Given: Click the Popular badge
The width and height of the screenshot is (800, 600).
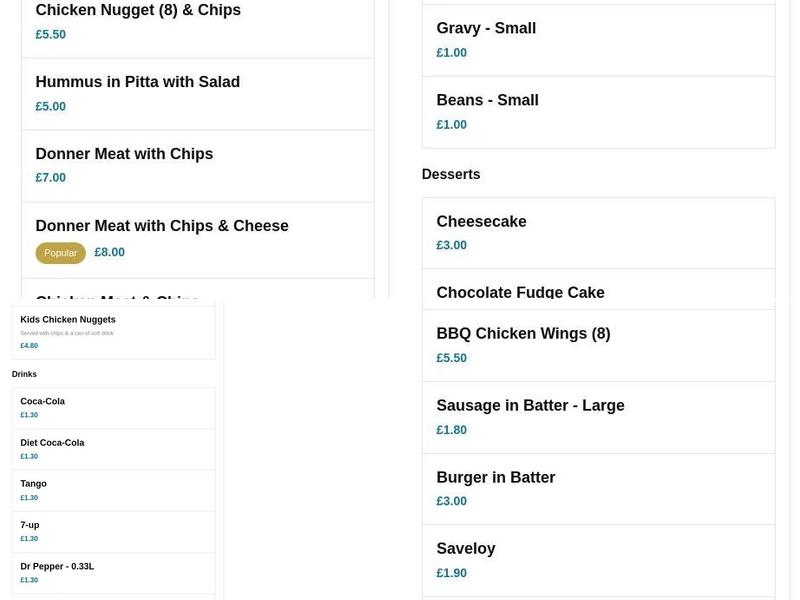Looking at the screenshot, I should (60, 252).
